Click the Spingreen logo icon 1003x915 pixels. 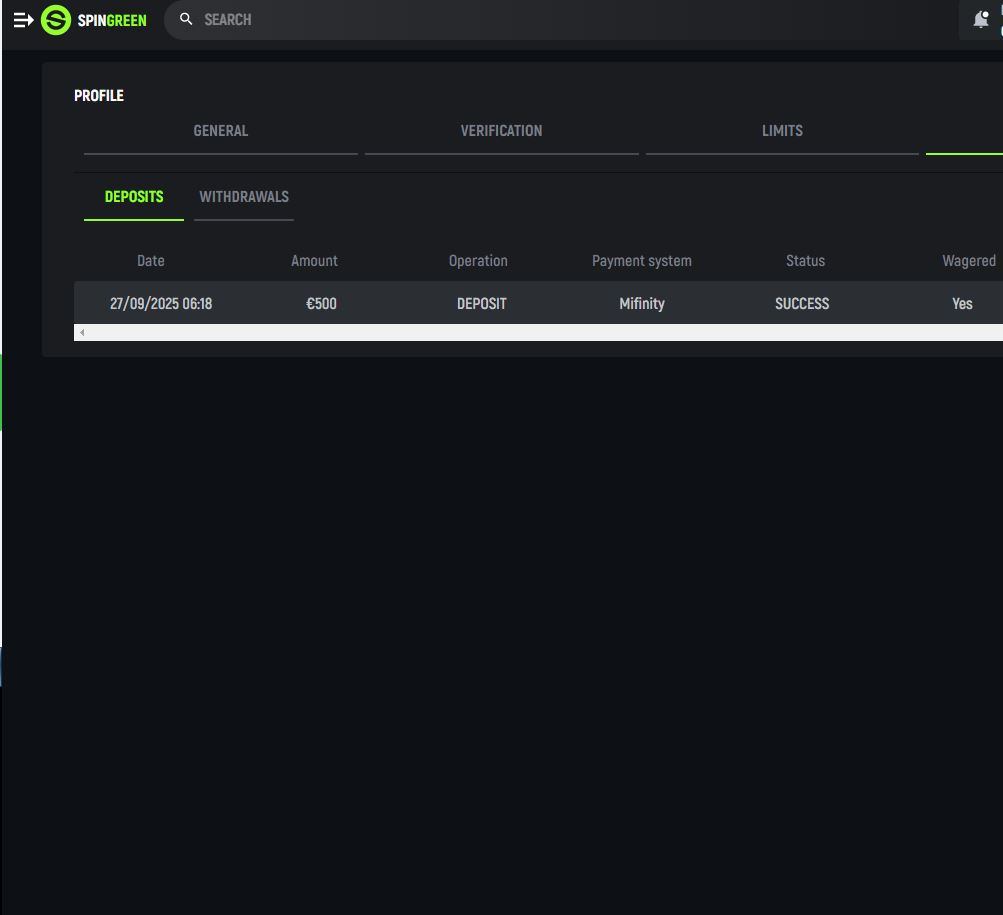click(x=56, y=20)
